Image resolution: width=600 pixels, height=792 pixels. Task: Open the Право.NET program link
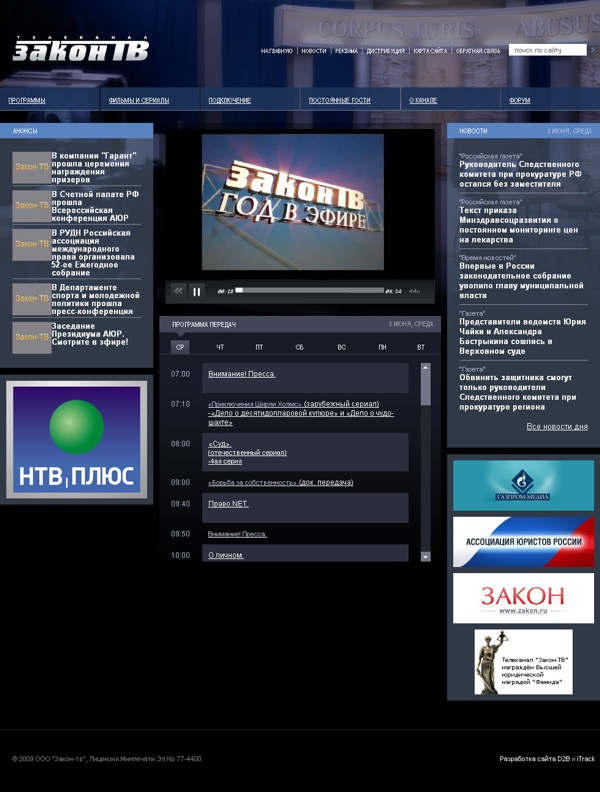pos(228,504)
